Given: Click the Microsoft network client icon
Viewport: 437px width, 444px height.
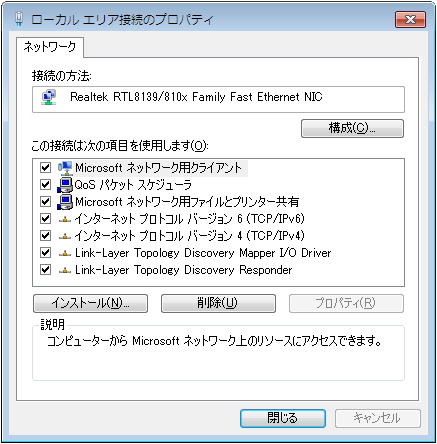Looking at the screenshot, I should pyautogui.click(x=65, y=168).
